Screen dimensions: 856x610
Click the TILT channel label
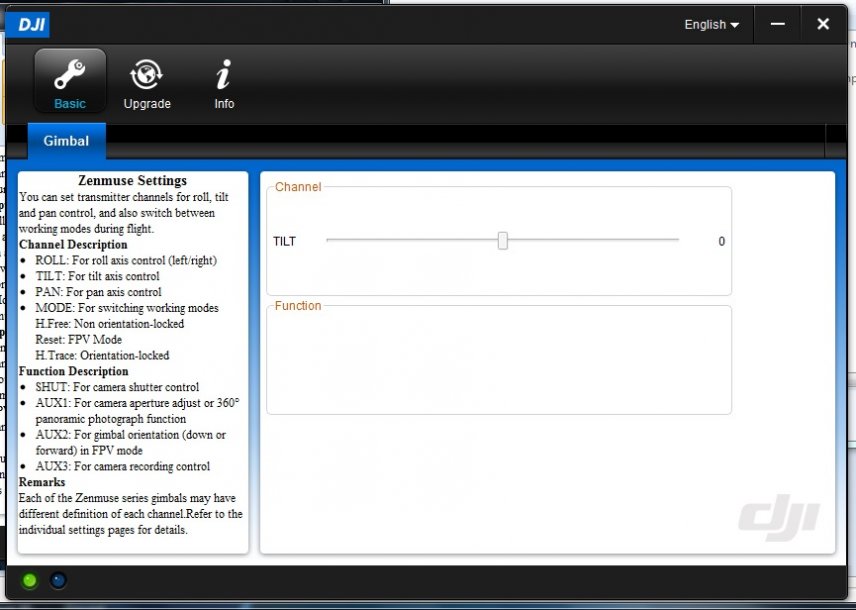tap(284, 241)
